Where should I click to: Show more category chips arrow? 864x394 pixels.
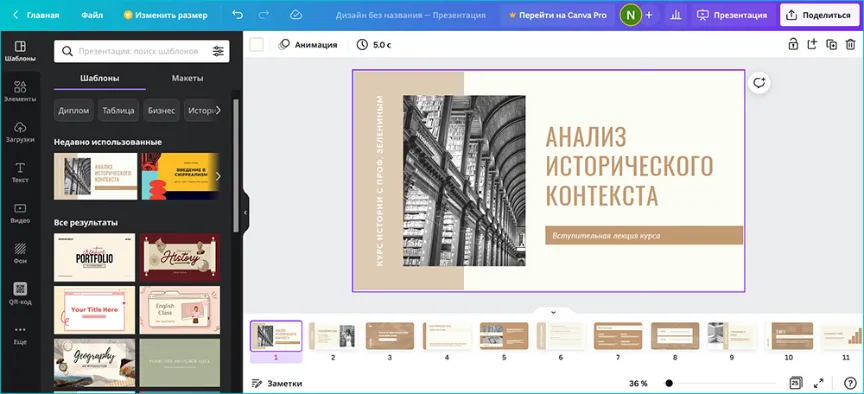218,110
